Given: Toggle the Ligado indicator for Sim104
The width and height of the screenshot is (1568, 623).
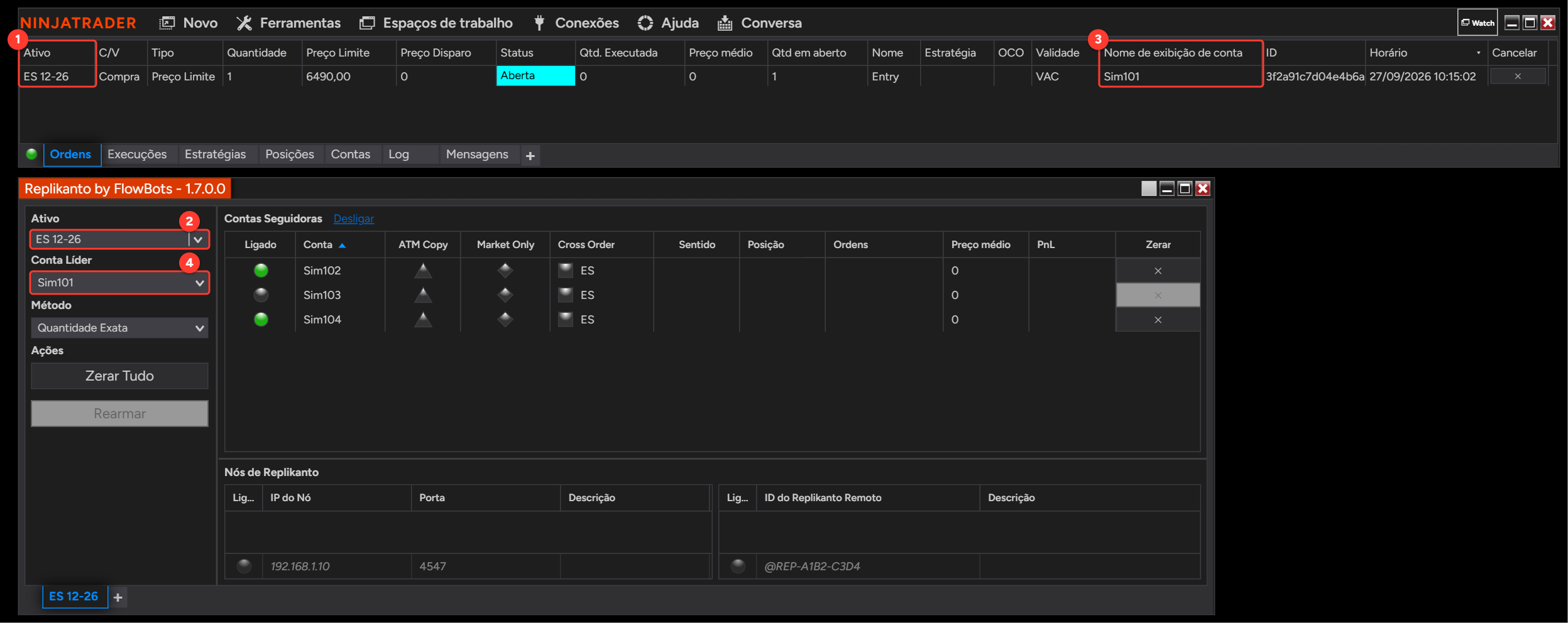Looking at the screenshot, I should coord(261,320).
